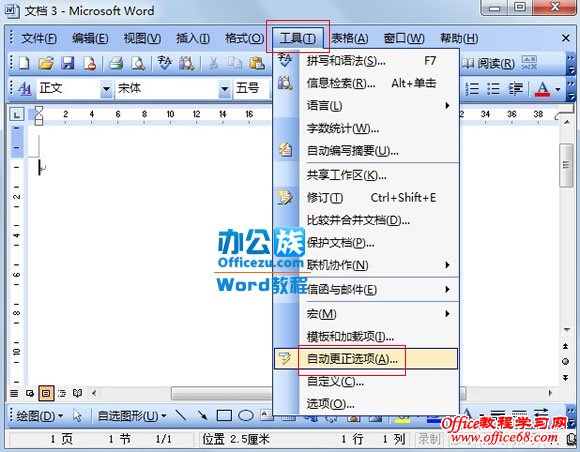Switch to Web Layout view icon
The height and width of the screenshot is (452, 580).
[x=30, y=393]
